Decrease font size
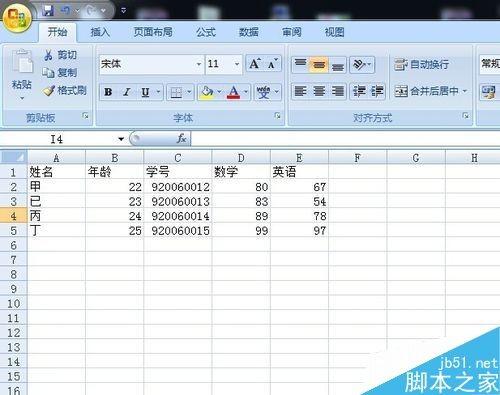 273,64
